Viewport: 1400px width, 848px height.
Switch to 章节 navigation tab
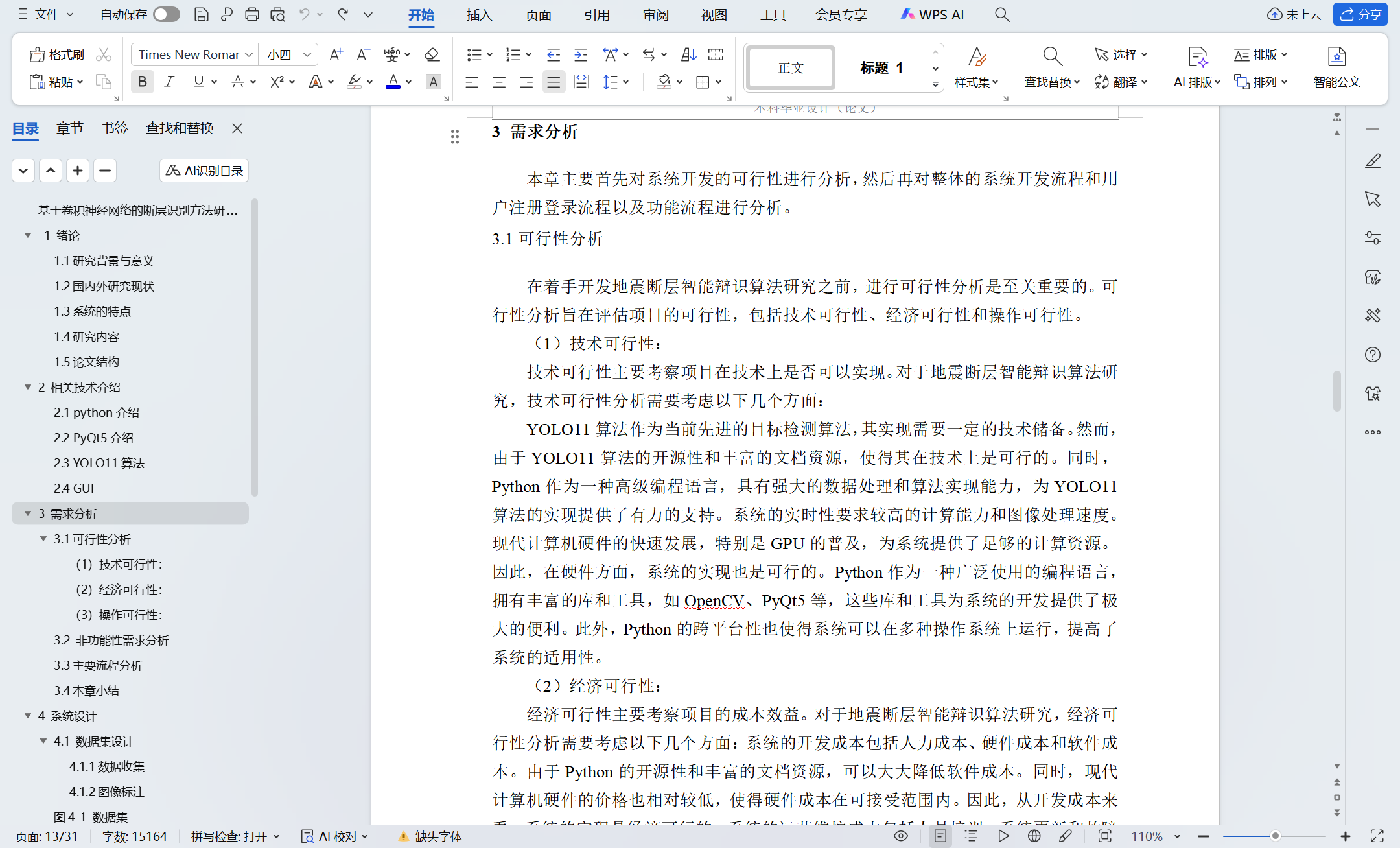pyautogui.click(x=69, y=128)
